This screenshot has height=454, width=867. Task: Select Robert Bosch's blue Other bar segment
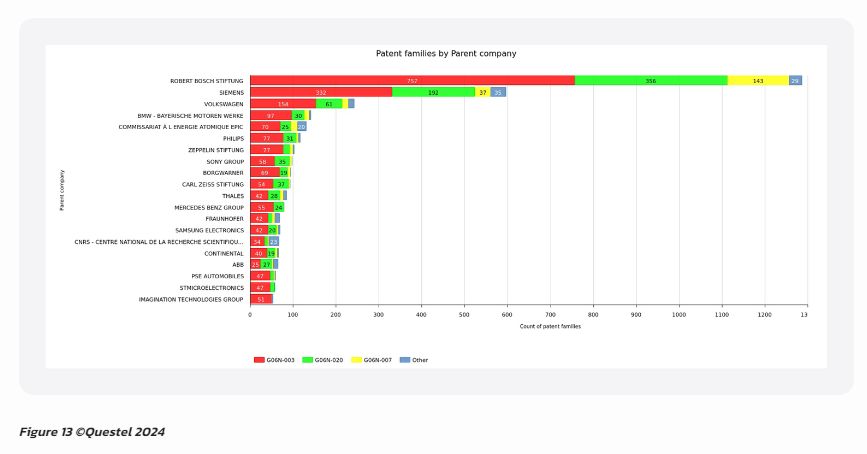point(795,81)
